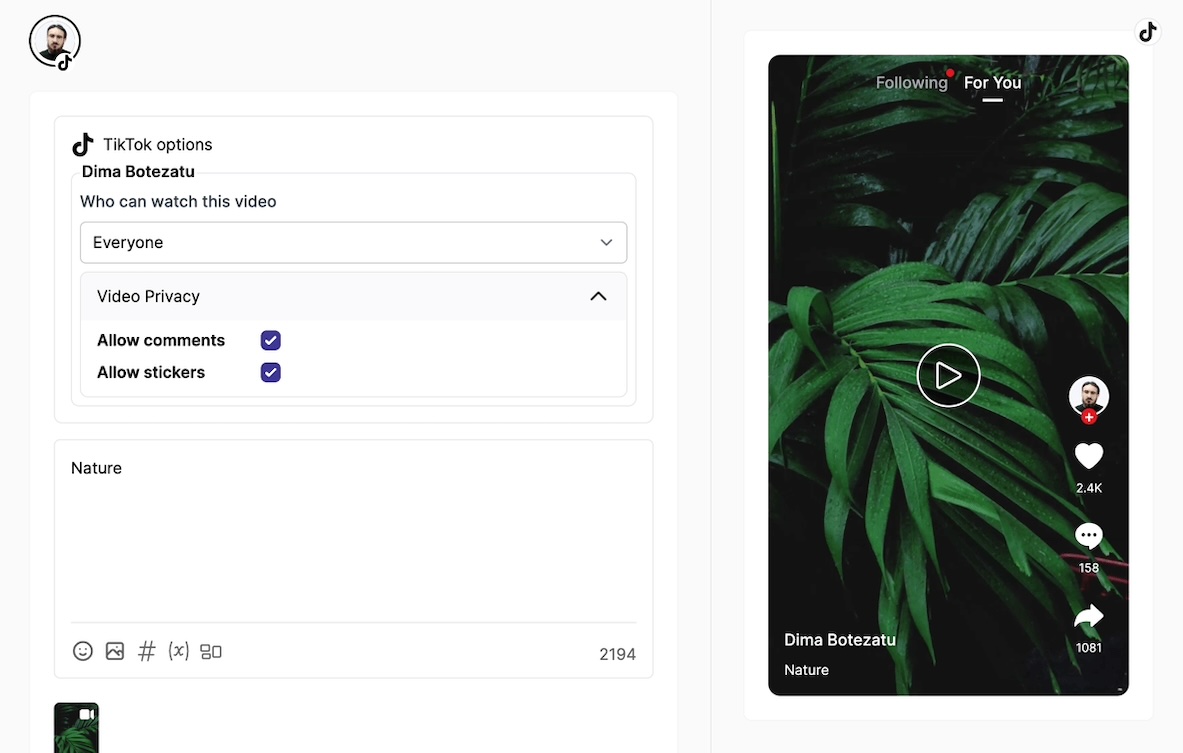The width and height of the screenshot is (1183, 753).
Task: Click the Who can watch this video label
Action: coord(178,201)
